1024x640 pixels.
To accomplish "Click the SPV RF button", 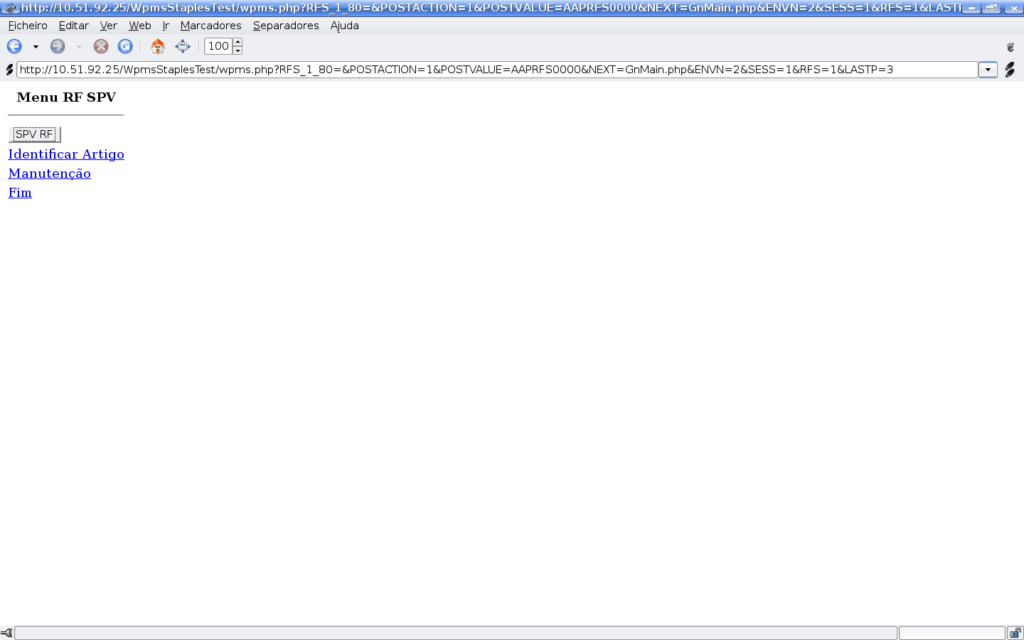I will click(x=35, y=135).
